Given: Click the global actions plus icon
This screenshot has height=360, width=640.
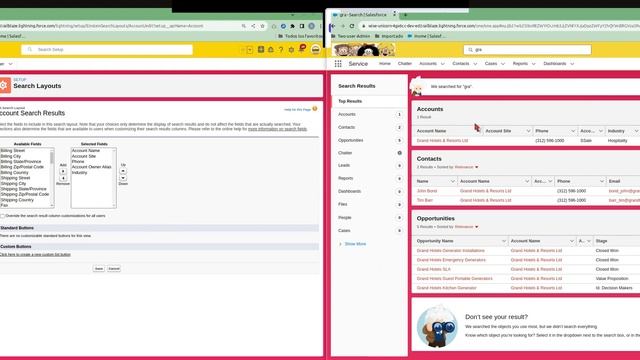Looking at the screenshot, I should 261,49.
